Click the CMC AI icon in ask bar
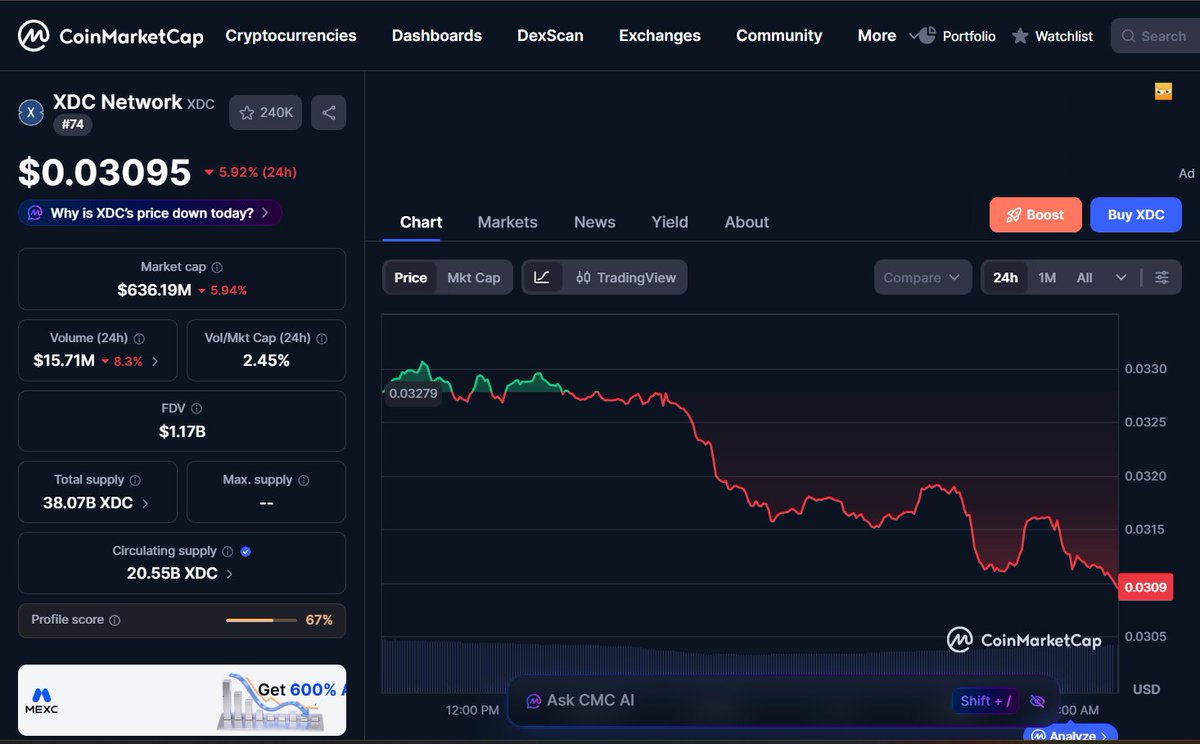 pos(534,701)
